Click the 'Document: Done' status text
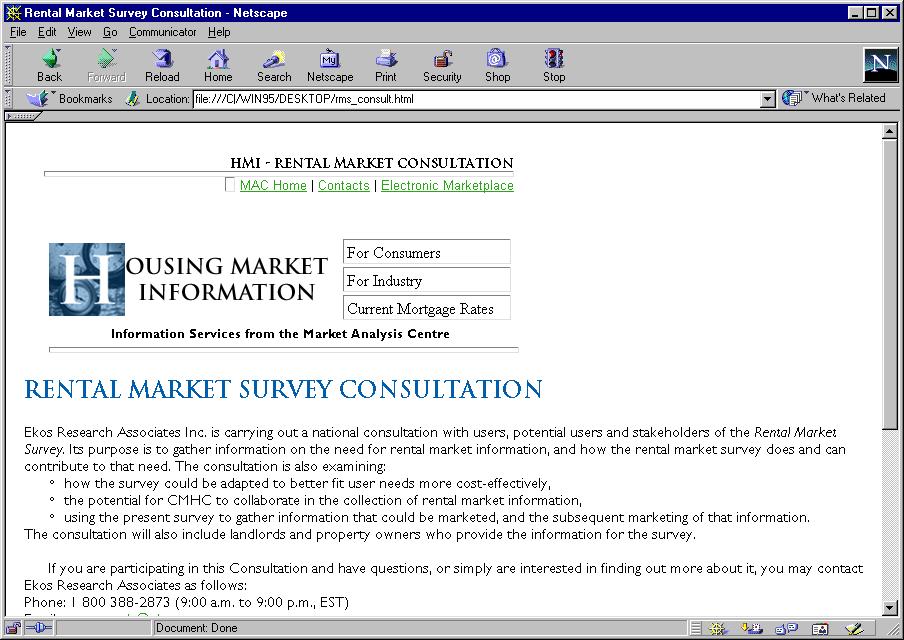This screenshot has height=640, width=904. coord(197,628)
